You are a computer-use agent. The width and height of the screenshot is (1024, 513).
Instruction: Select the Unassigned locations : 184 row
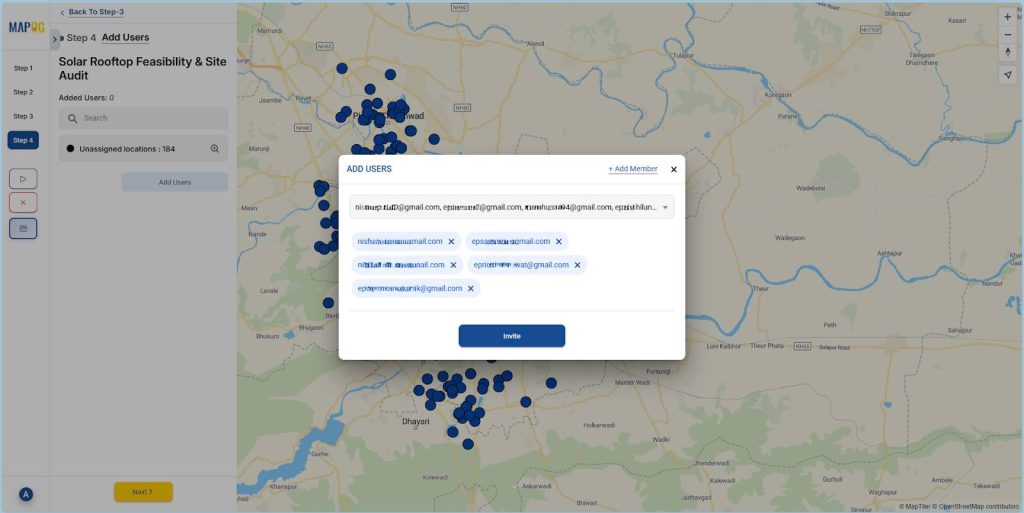[x=144, y=149]
